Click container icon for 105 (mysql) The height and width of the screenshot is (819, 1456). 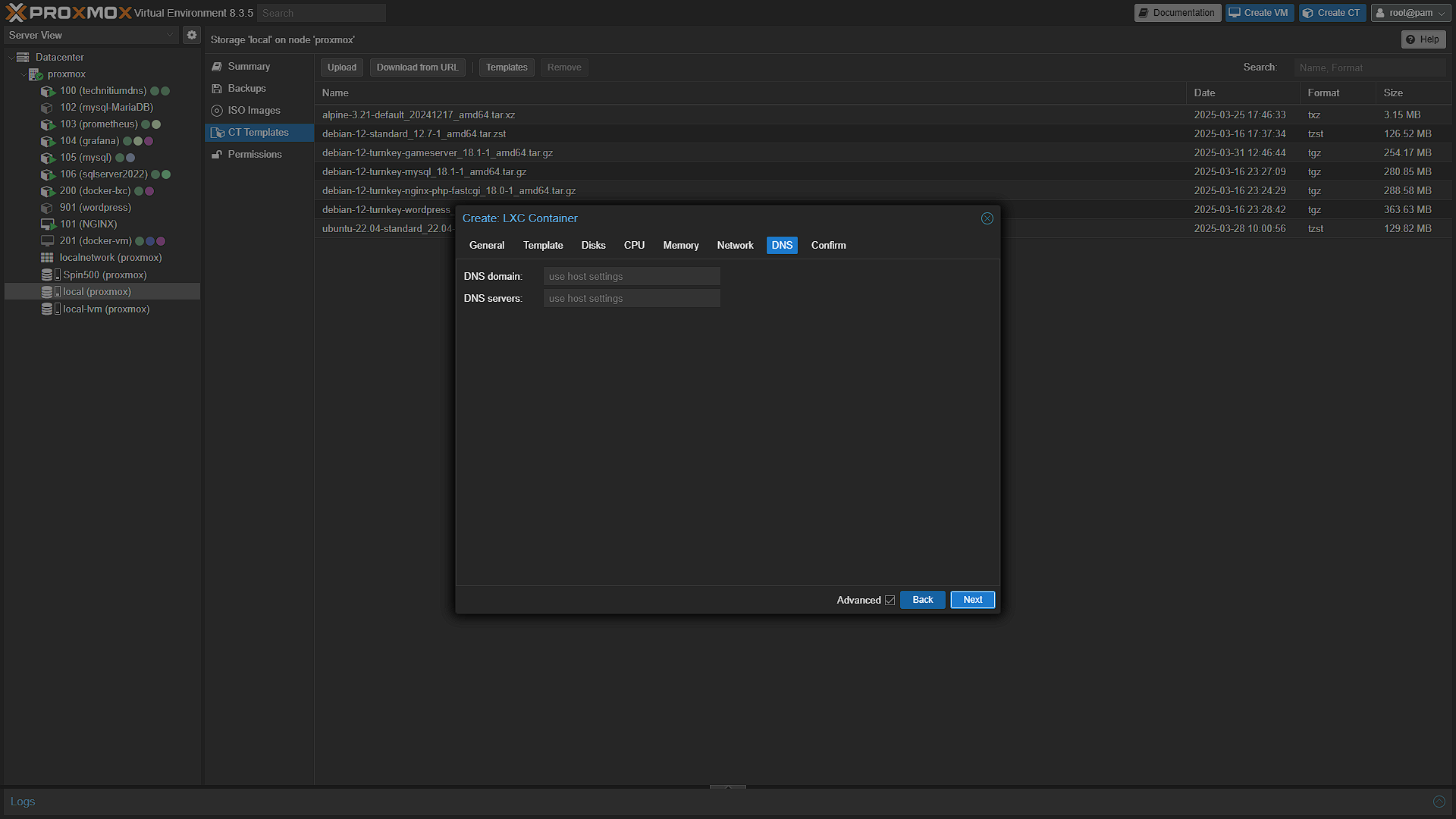[48, 158]
